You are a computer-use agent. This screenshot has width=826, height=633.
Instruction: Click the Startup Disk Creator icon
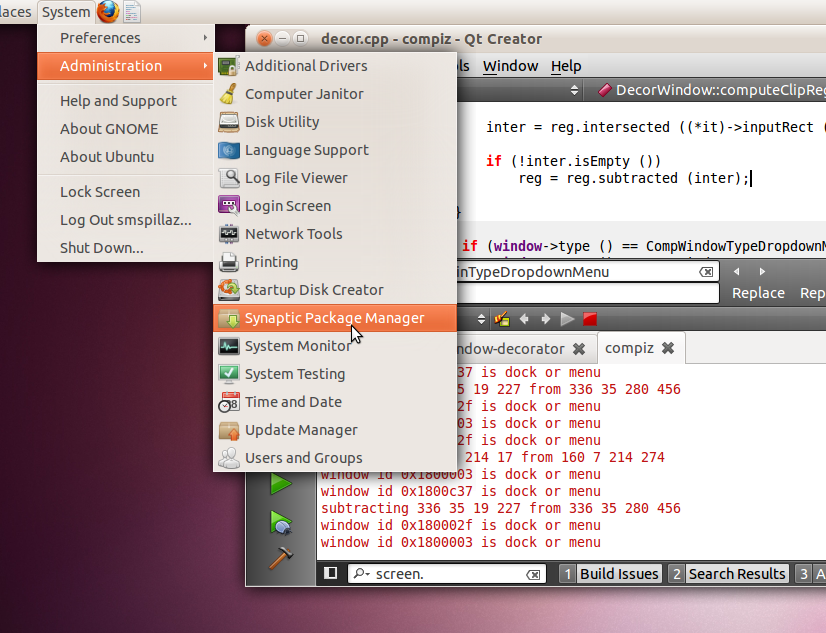click(229, 290)
